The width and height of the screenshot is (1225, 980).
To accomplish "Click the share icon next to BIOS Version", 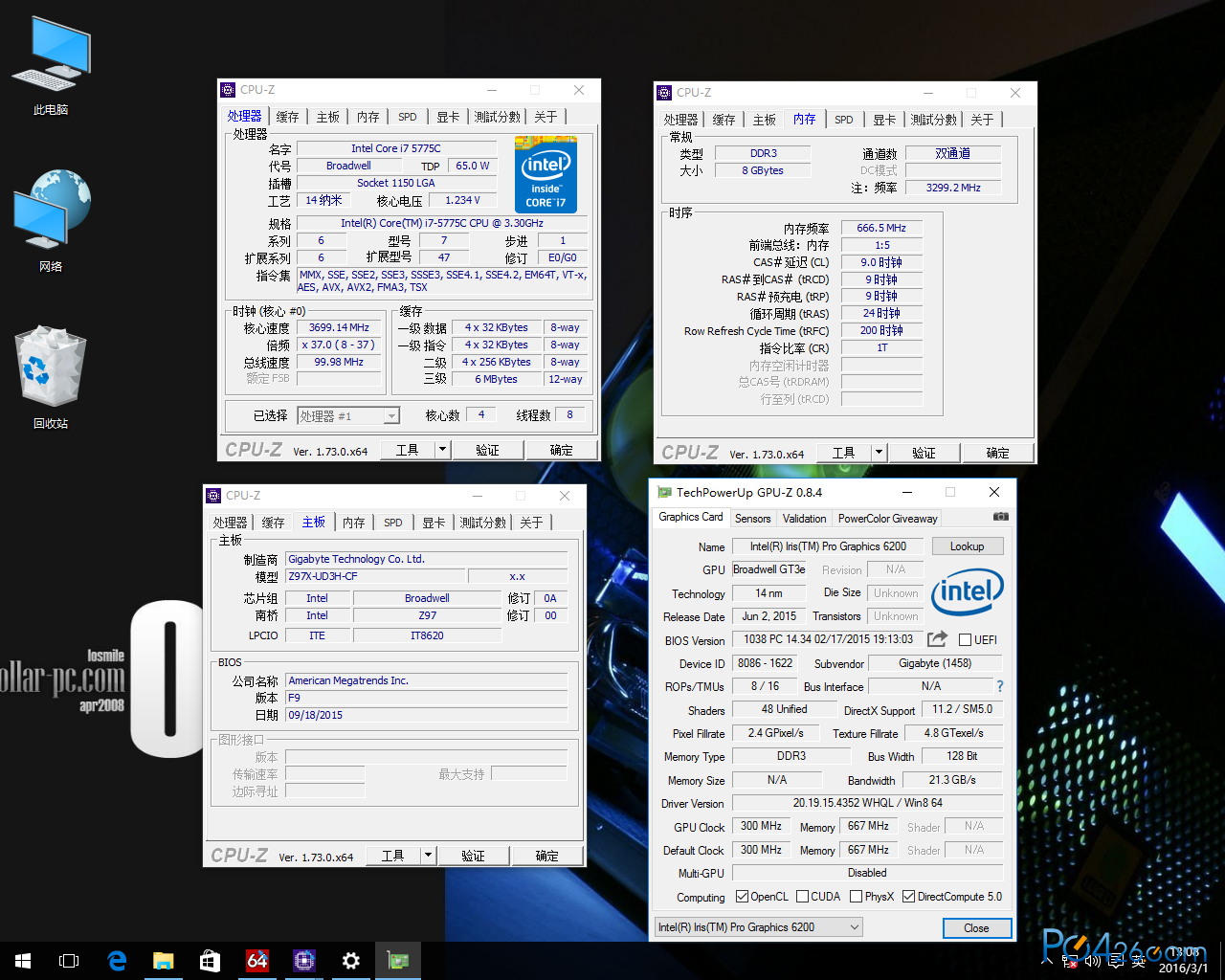I will 938,639.
